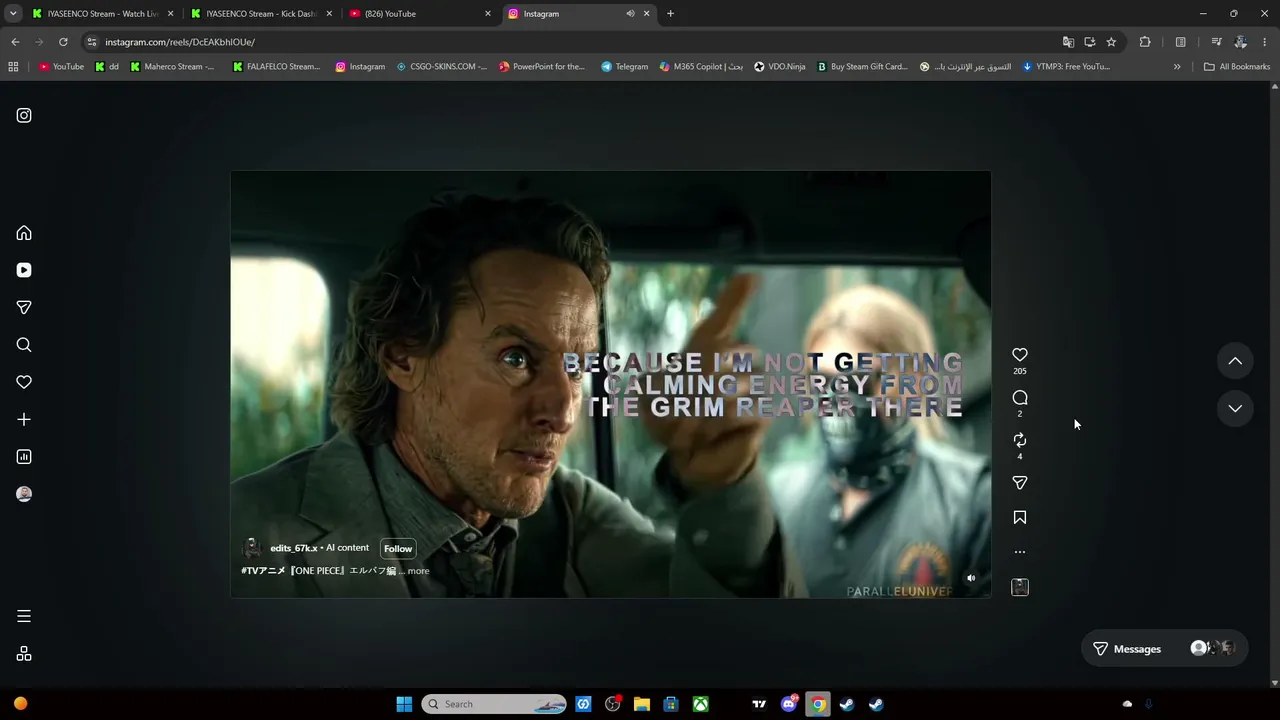Open Microsoft Store from the taskbar
This screenshot has height=720, width=1280.
671,704
